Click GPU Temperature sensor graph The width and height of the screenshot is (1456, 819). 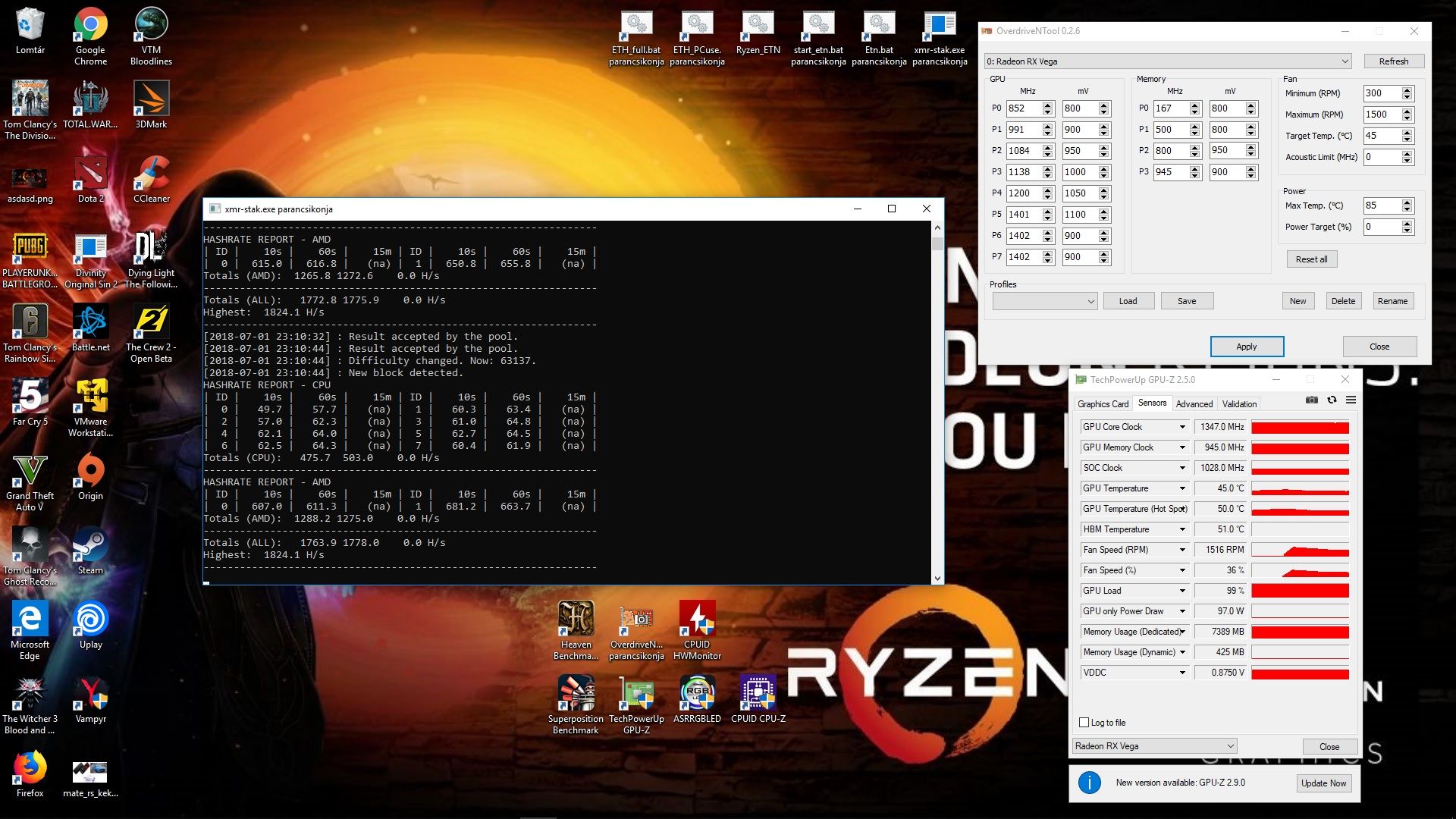1300,488
